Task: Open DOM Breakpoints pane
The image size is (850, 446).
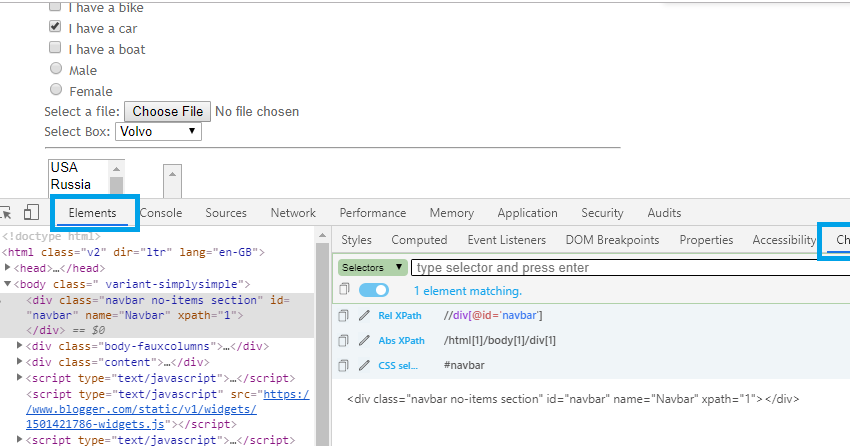Action: point(613,240)
